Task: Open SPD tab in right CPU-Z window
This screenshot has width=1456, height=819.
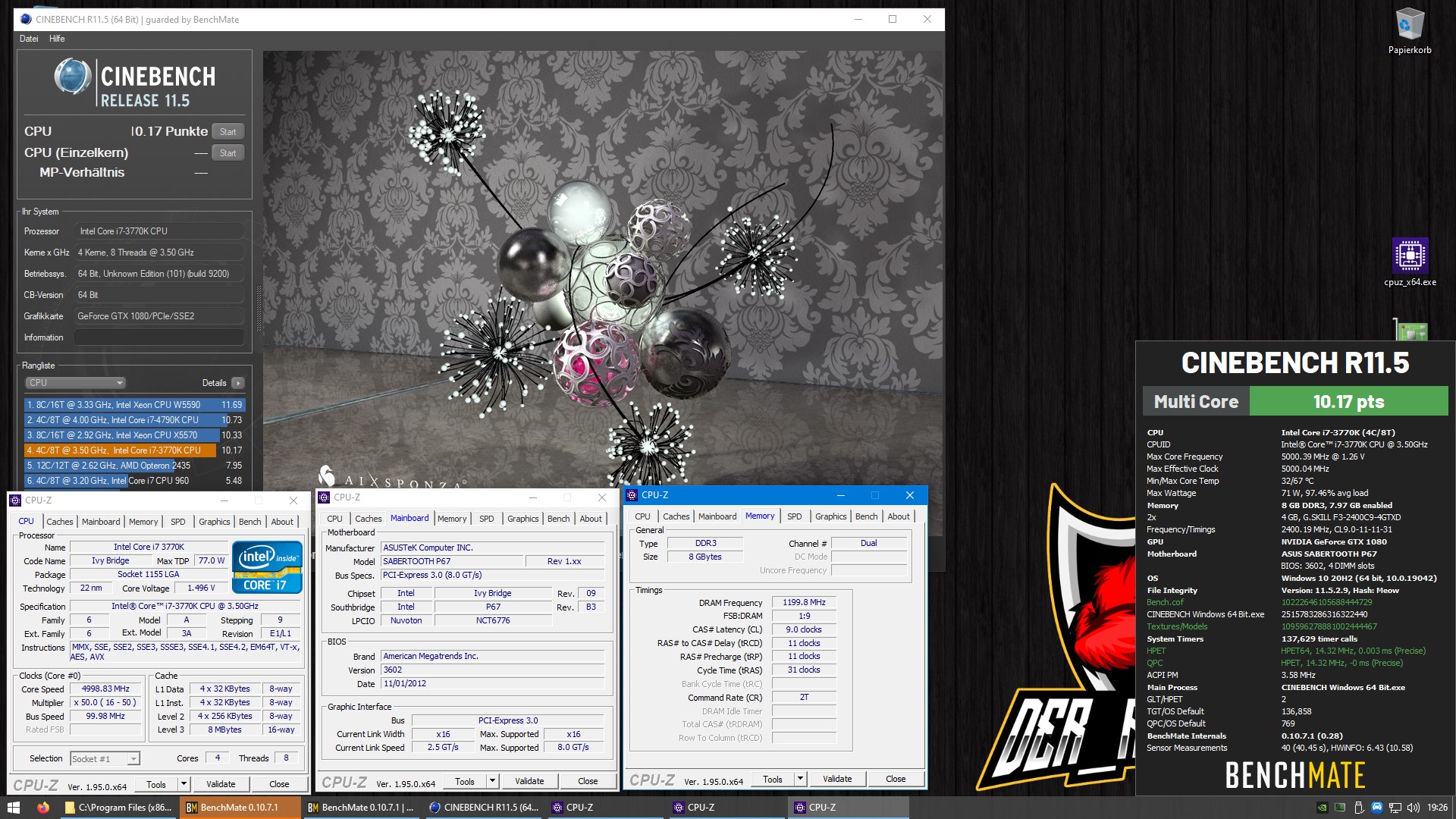Action: (x=795, y=516)
